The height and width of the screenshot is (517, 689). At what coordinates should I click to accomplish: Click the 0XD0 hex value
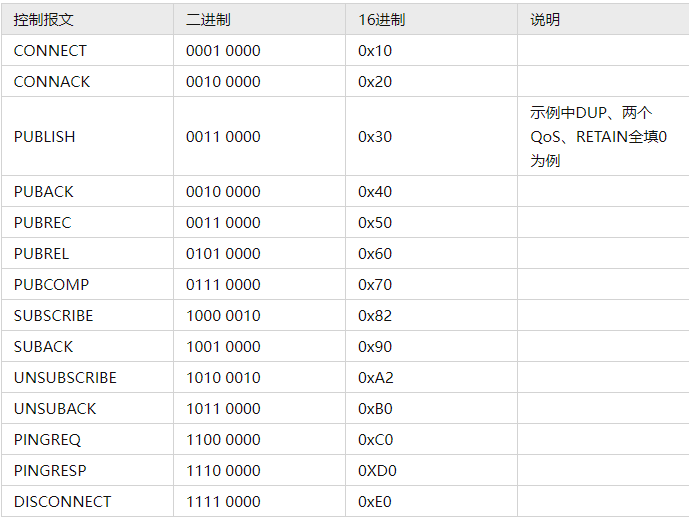[x=377, y=470]
